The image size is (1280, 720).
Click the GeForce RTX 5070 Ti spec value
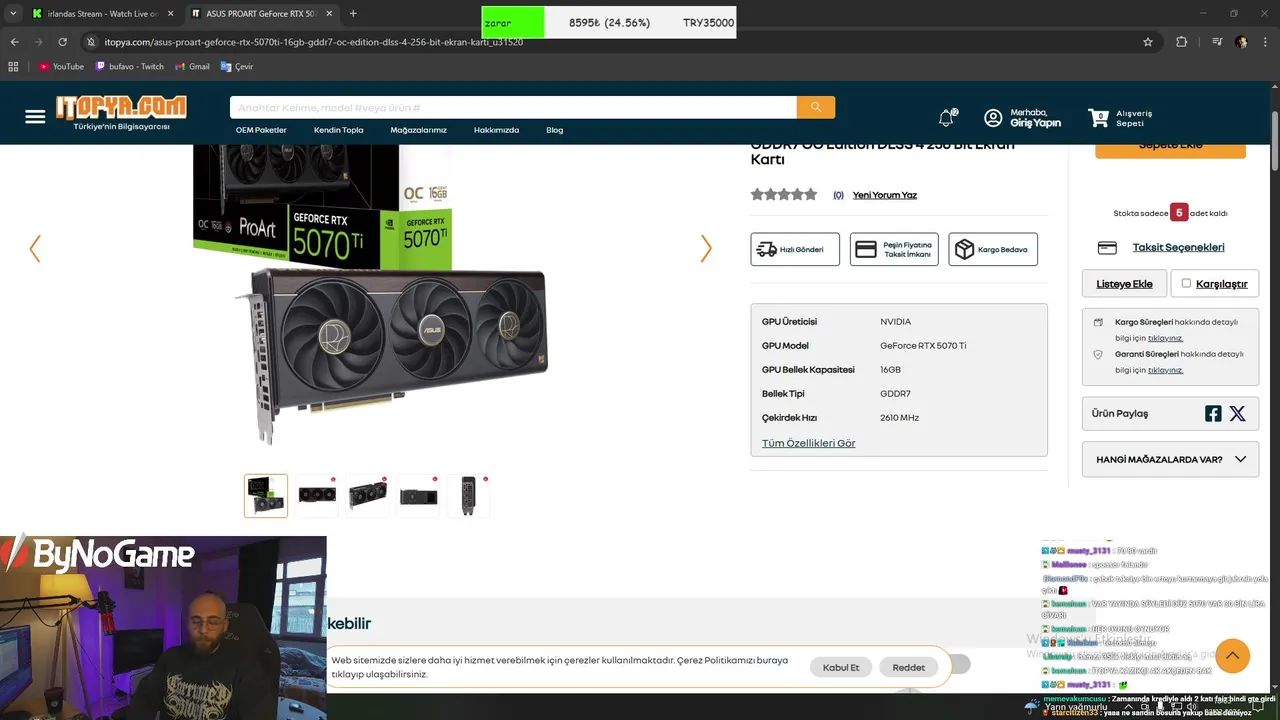pyautogui.click(x=923, y=346)
